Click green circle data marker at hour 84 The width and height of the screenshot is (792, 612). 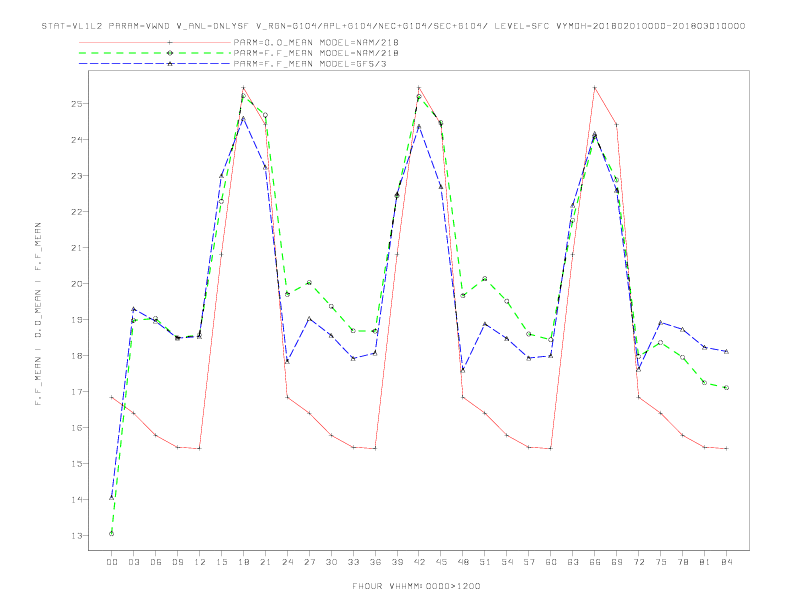(x=726, y=388)
